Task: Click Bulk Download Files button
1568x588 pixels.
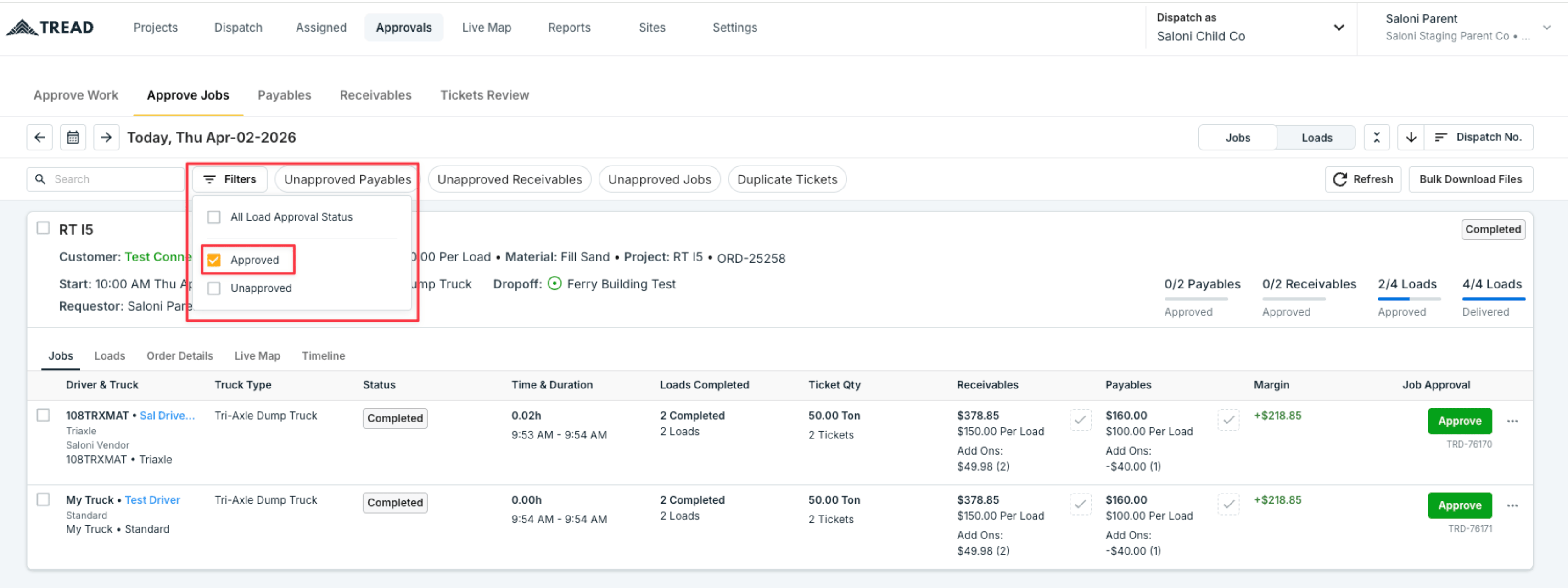Action: coord(1471,179)
